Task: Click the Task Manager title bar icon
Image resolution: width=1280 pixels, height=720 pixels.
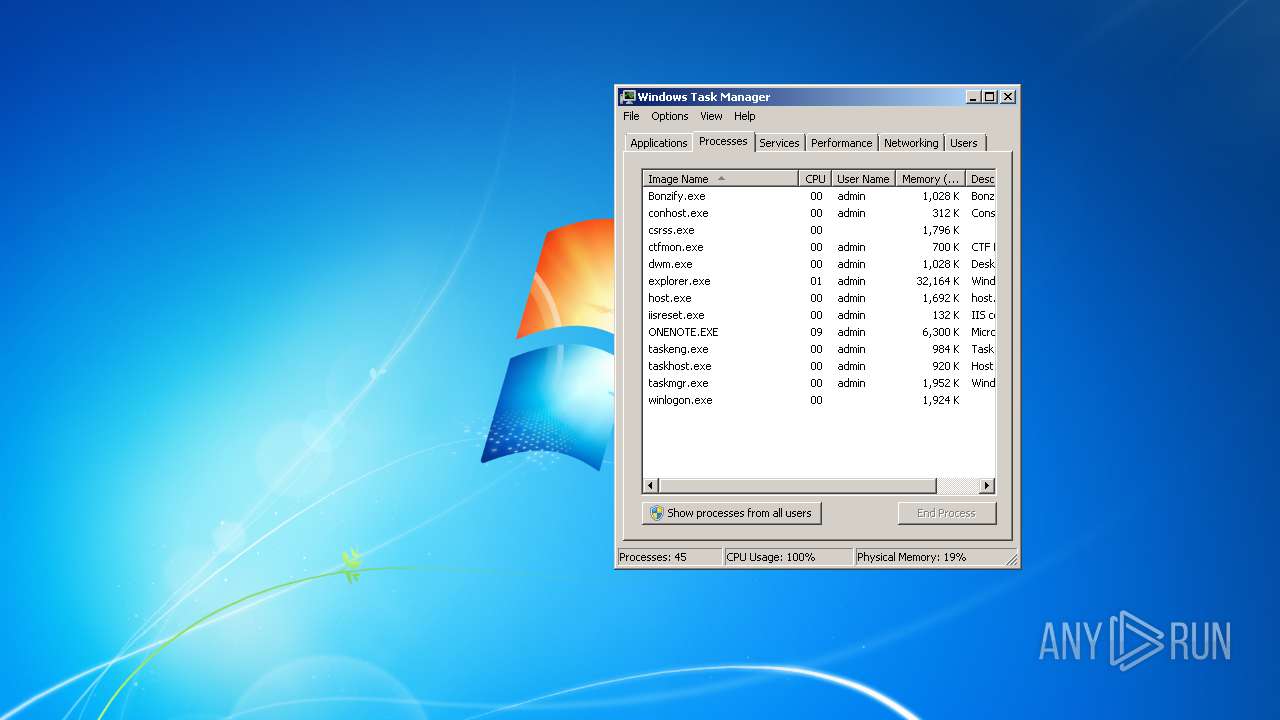Action: pyautogui.click(x=628, y=97)
